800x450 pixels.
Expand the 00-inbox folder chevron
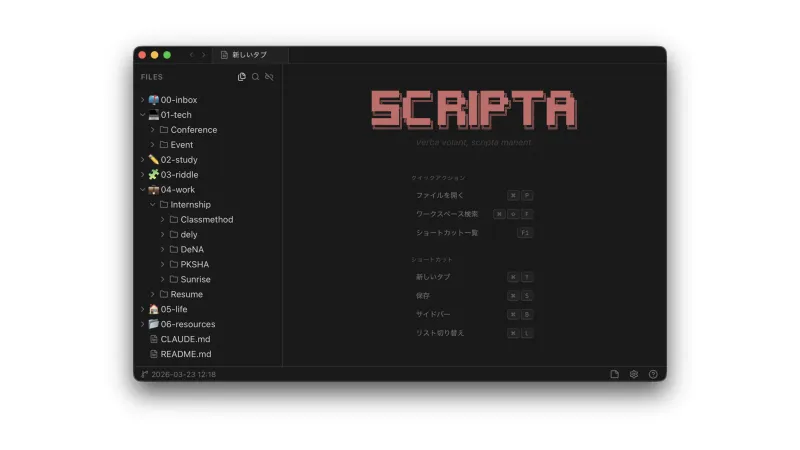[142, 100]
